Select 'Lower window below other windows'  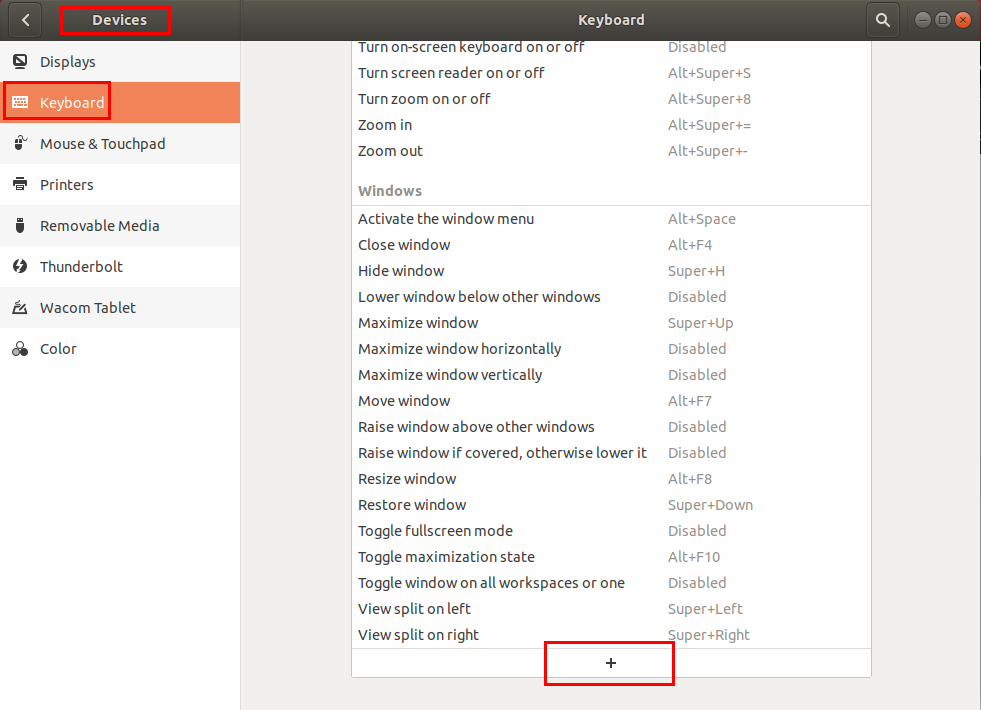point(611,297)
